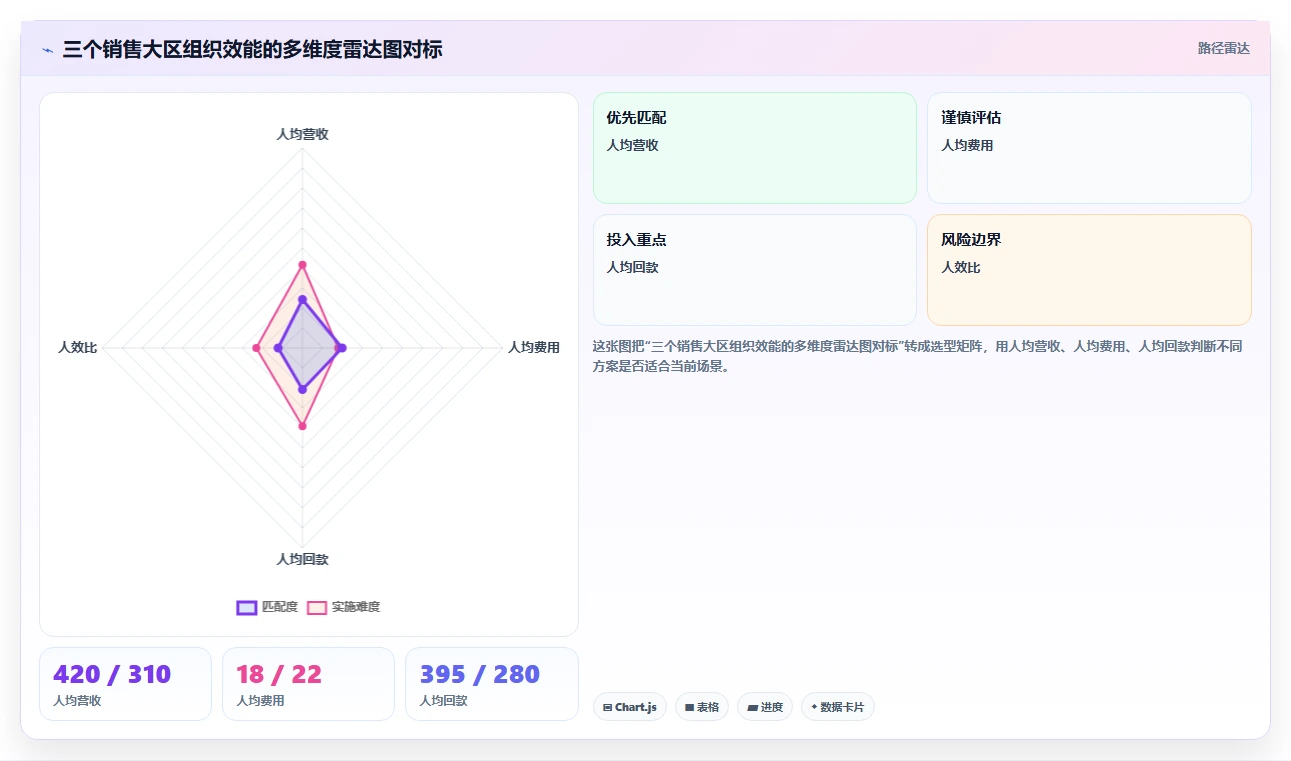
Task: Click 人效比 text in 风险边界 card
Action: click(x=961, y=267)
